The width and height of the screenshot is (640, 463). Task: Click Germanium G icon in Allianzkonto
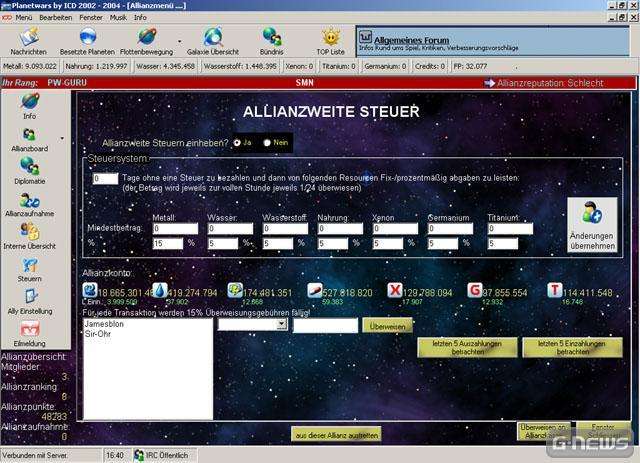(x=475, y=290)
